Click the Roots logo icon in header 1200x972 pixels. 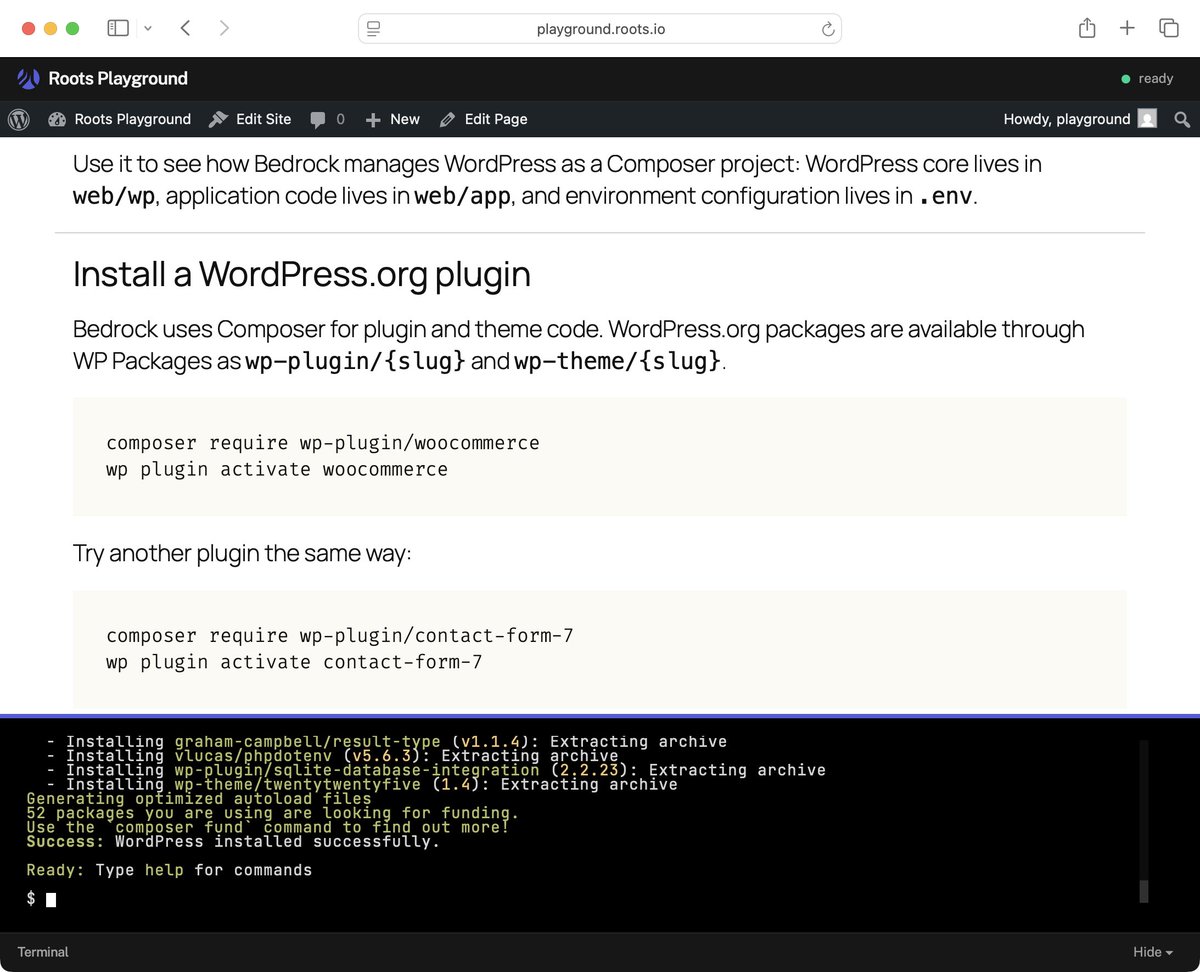pyautogui.click(x=29, y=78)
